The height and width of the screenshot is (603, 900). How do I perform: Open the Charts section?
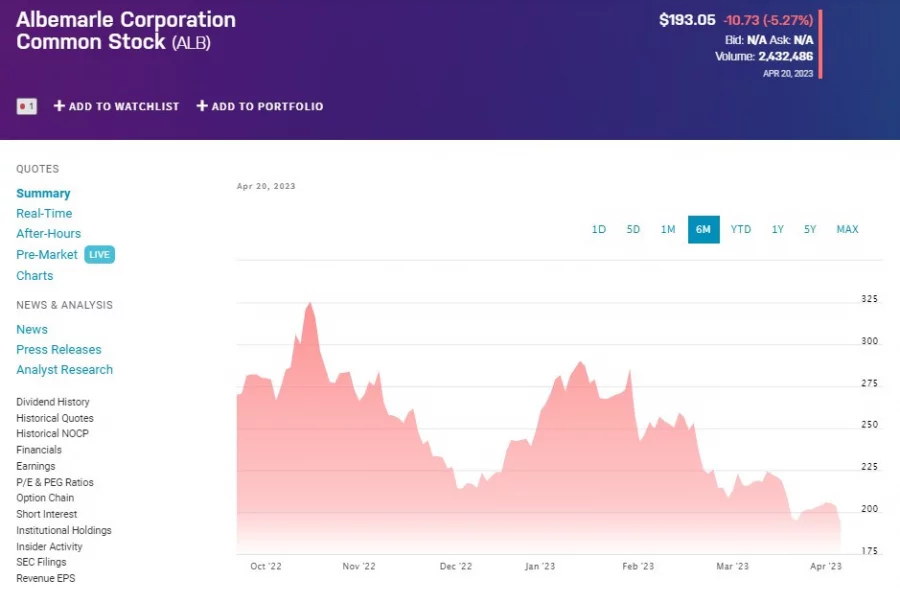pos(34,275)
